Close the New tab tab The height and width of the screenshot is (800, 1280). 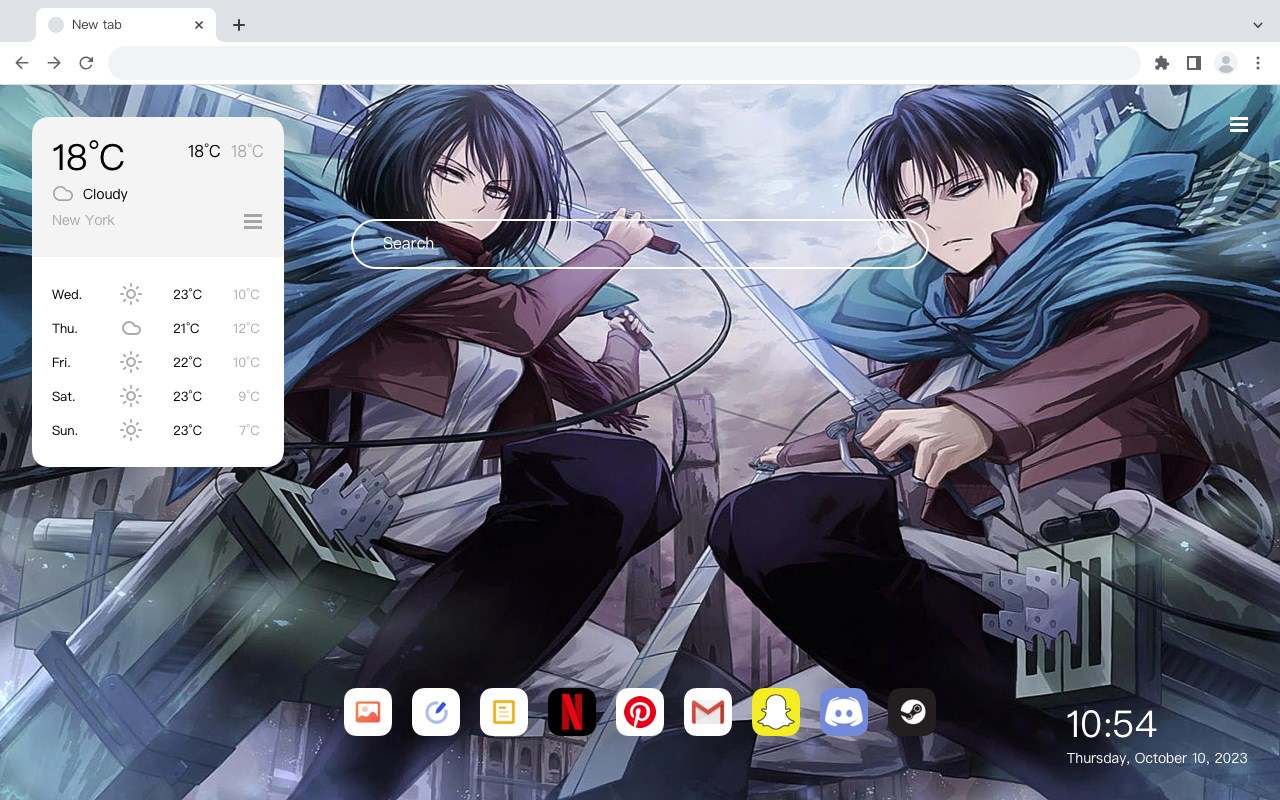pyautogui.click(x=199, y=25)
